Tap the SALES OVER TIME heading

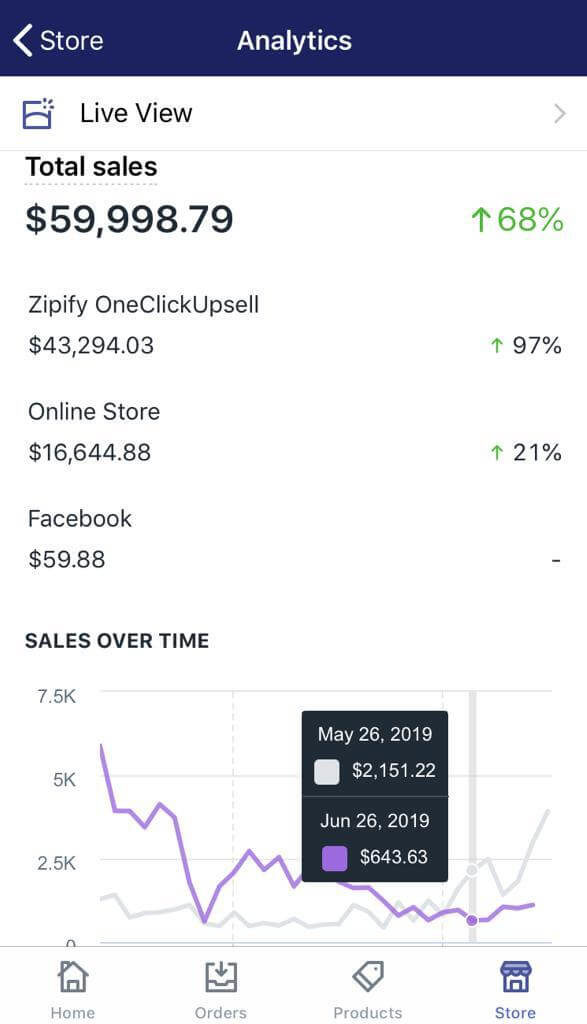click(x=117, y=641)
